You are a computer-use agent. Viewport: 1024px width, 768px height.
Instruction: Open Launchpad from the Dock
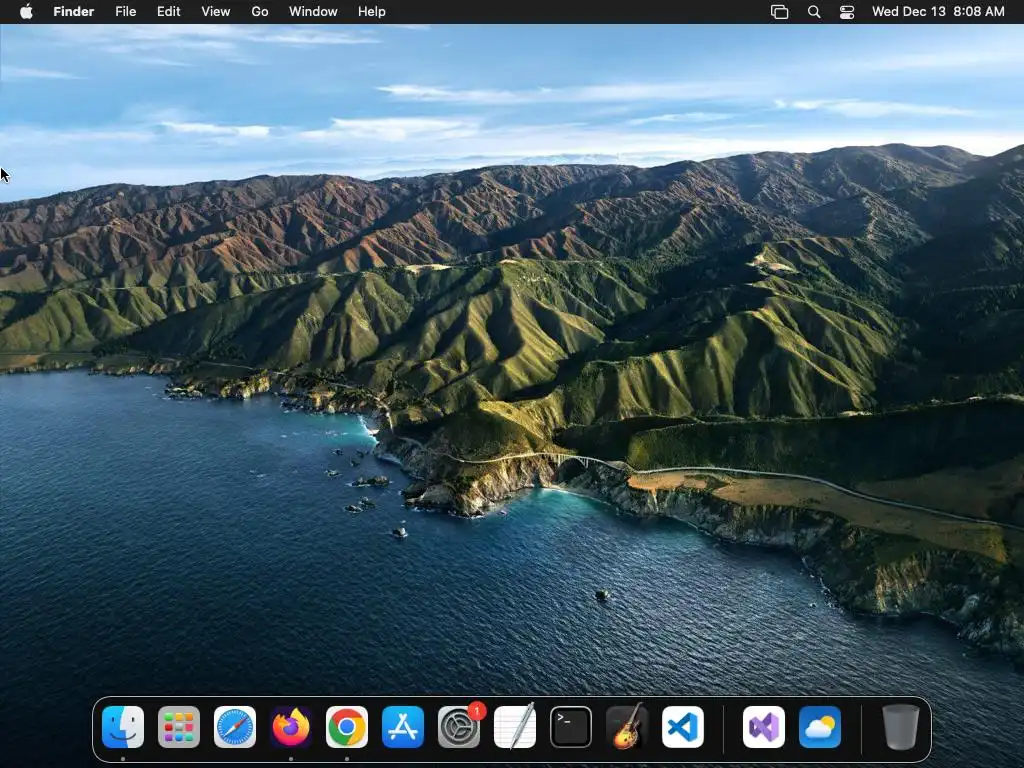pyautogui.click(x=179, y=727)
